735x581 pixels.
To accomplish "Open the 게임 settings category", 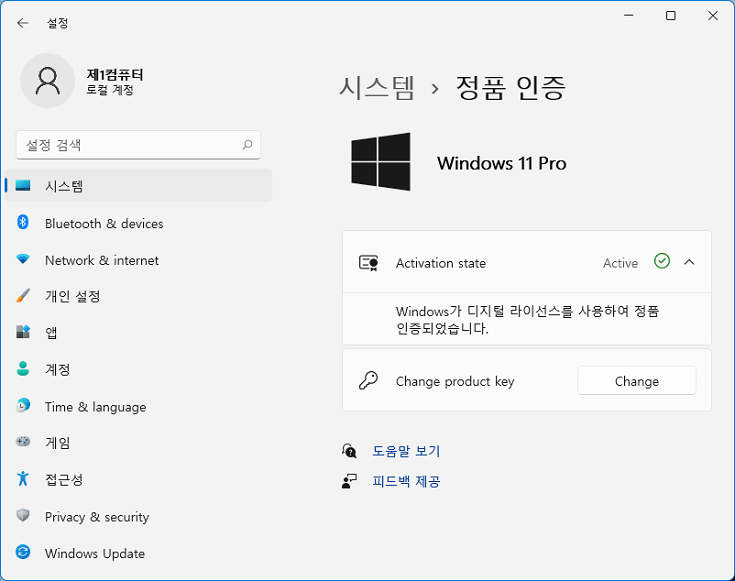I will 138,443.
